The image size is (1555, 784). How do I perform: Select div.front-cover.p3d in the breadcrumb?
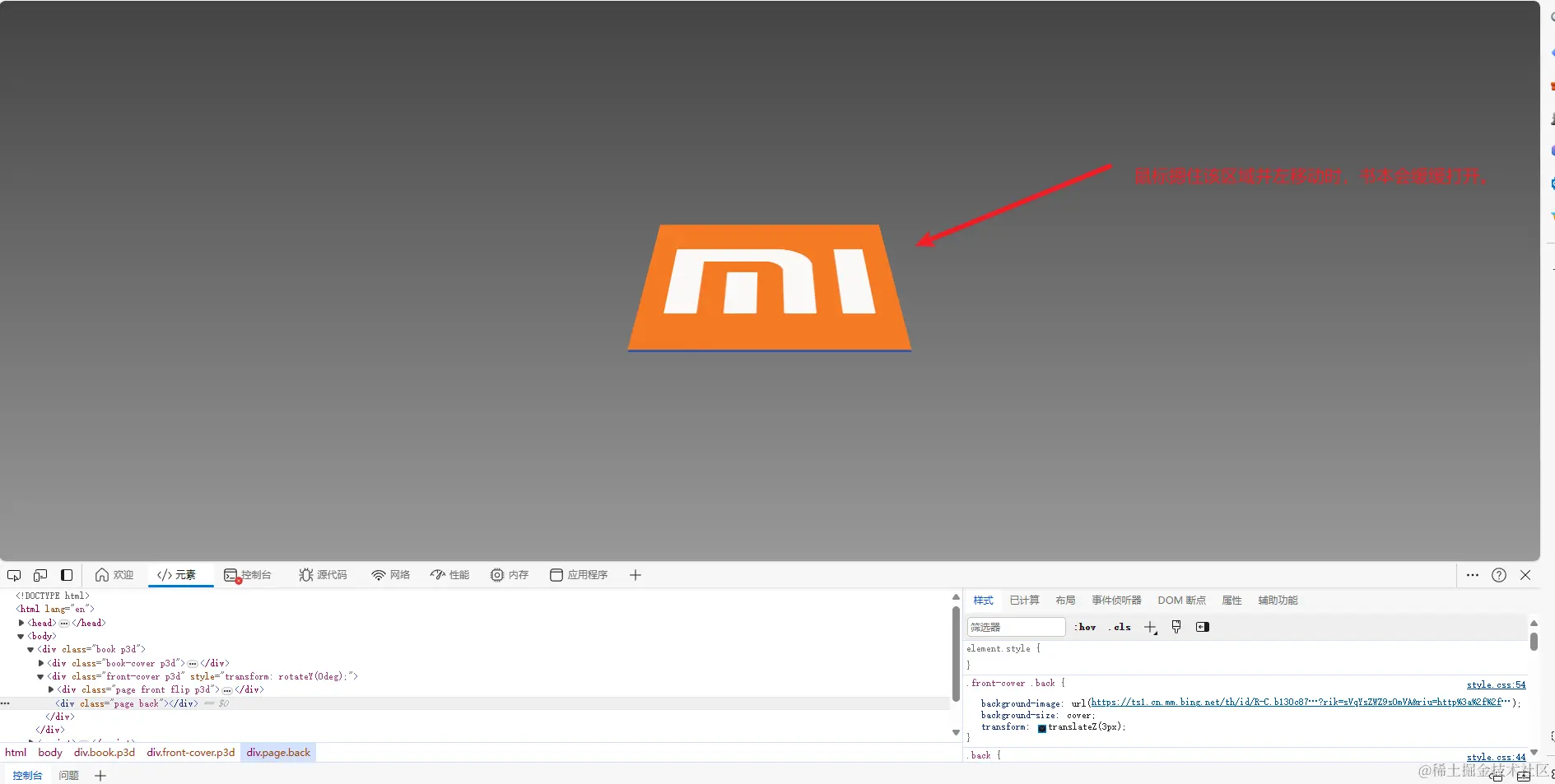tap(191, 753)
